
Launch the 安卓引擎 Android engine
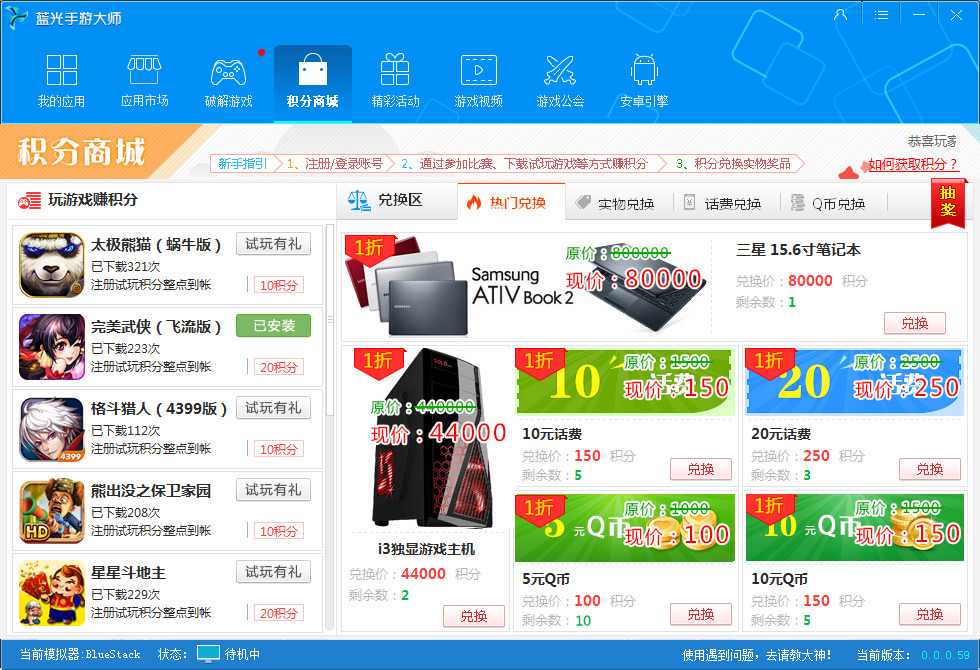[x=643, y=80]
